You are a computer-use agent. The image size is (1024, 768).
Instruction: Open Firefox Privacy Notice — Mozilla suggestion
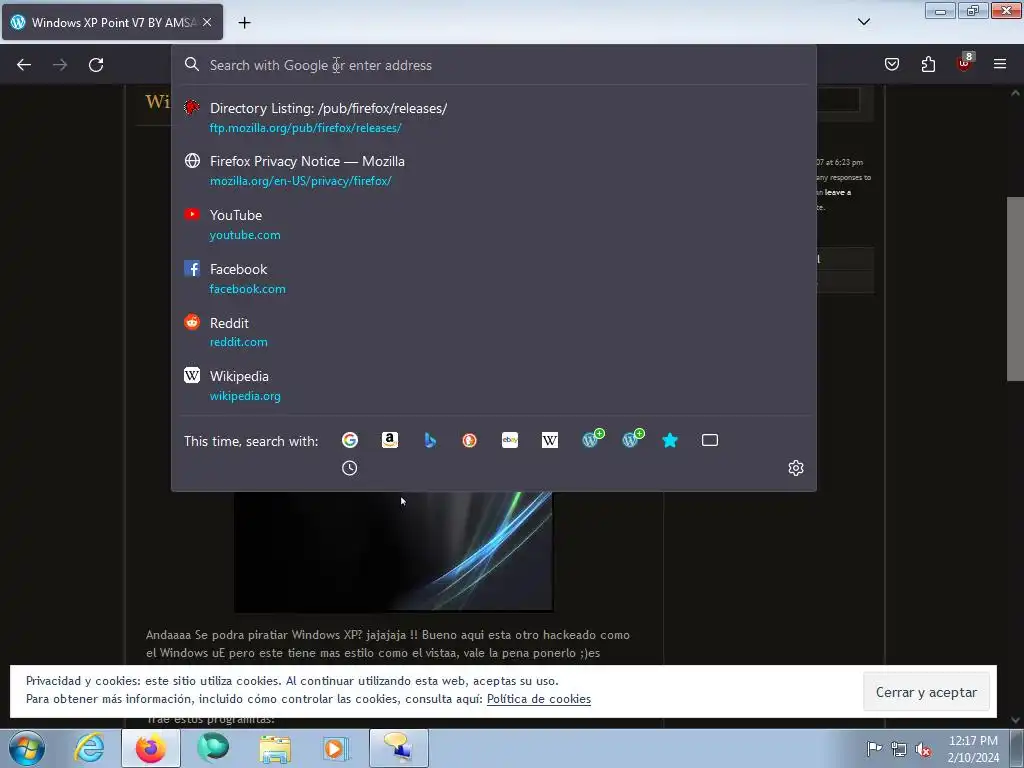coord(494,170)
